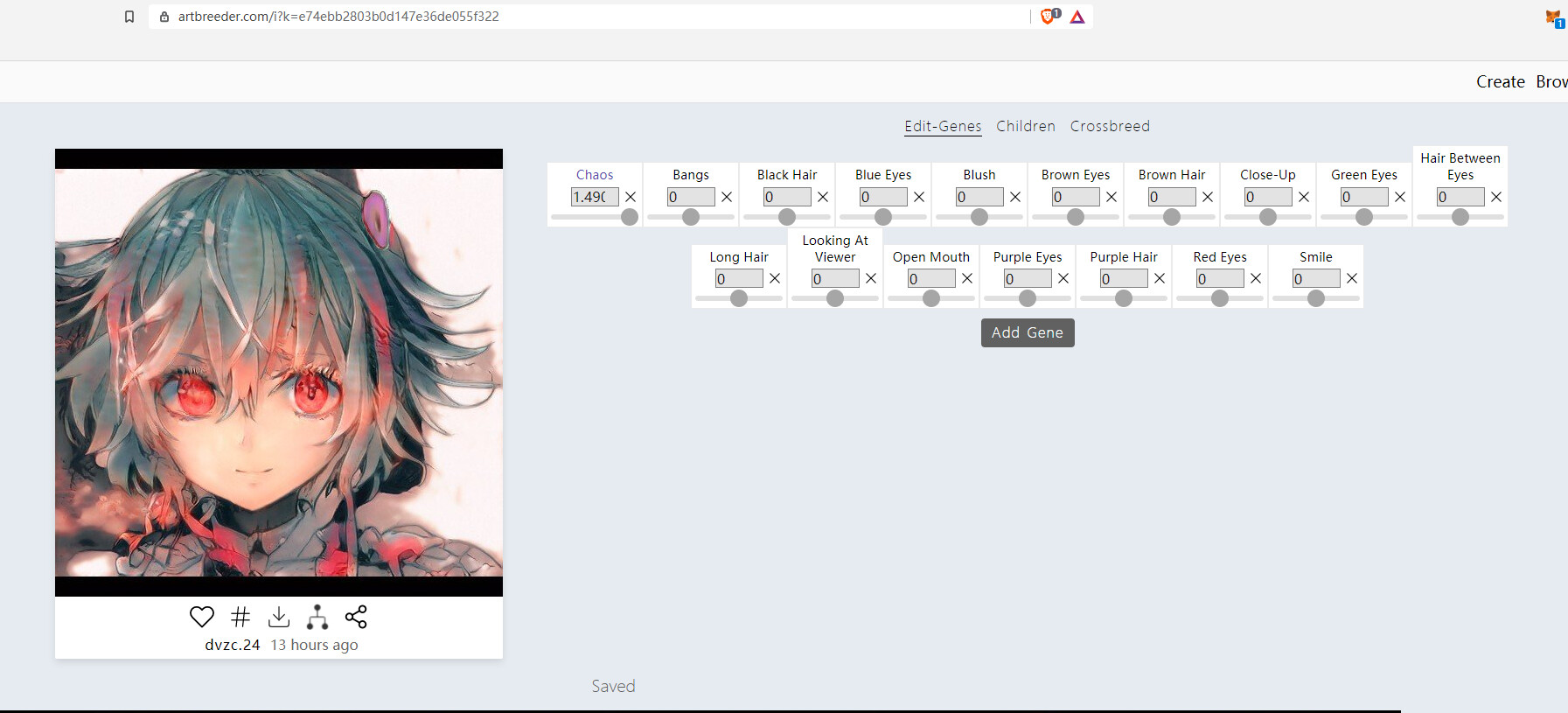Click the Blue Eyes slider handle
Viewport: 1568px width, 713px height.
tap(883, 217)
